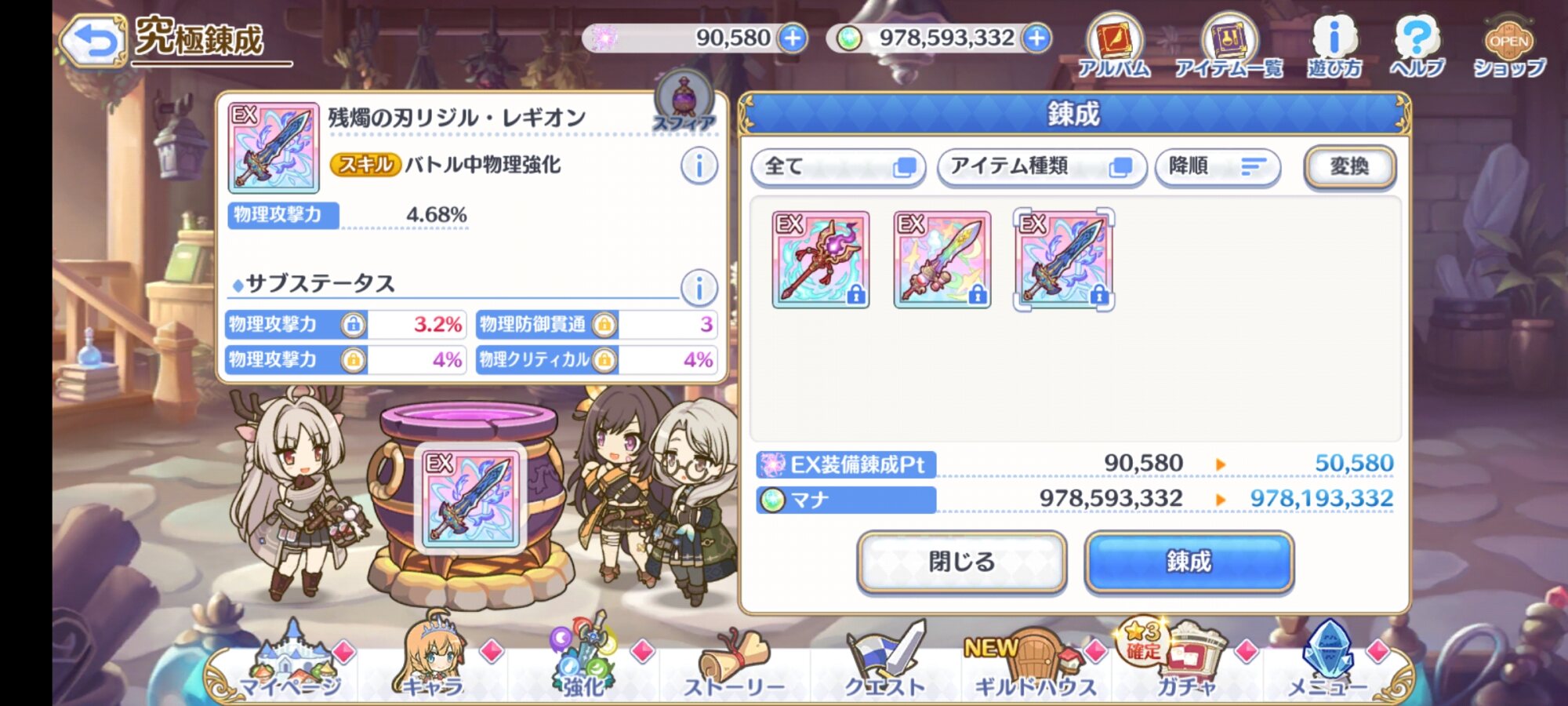Click the 閉じる close button

pos(961,562)
